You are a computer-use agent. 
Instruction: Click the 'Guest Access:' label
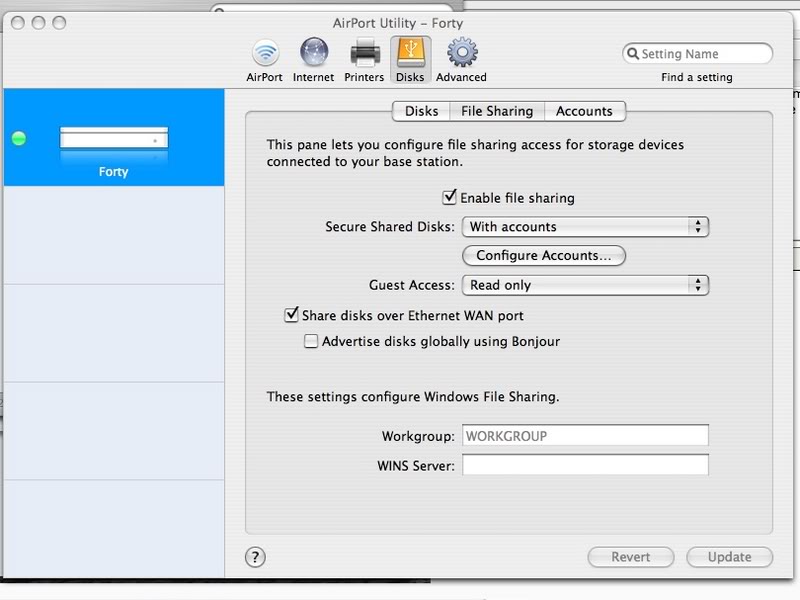(x=412, y=285)
